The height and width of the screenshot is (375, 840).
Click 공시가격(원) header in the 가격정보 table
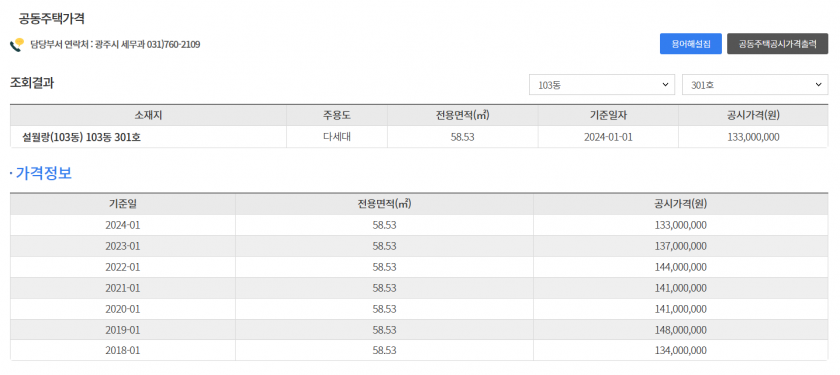click(x=680, y=204)
